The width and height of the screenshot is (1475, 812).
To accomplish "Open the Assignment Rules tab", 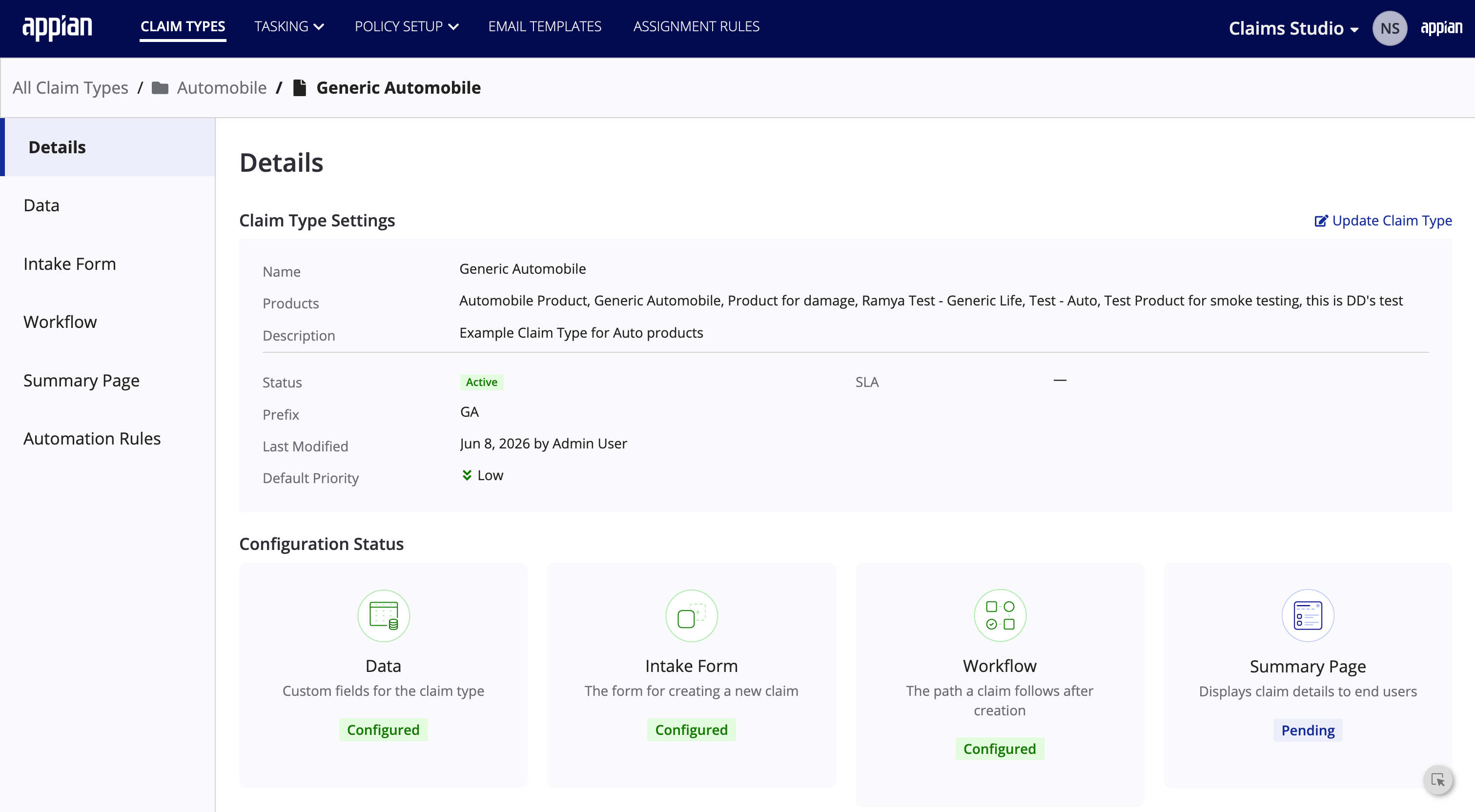I will [697, 26].
